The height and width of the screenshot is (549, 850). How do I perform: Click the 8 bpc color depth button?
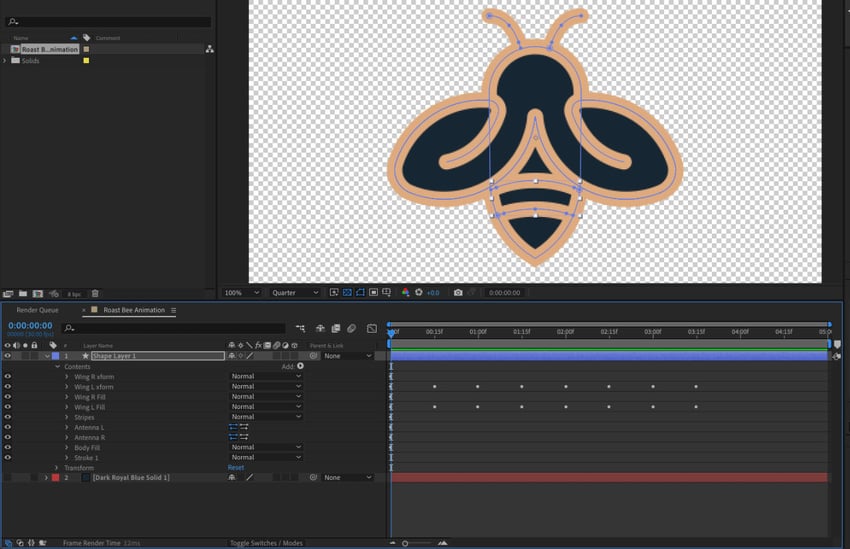(74, 294)
